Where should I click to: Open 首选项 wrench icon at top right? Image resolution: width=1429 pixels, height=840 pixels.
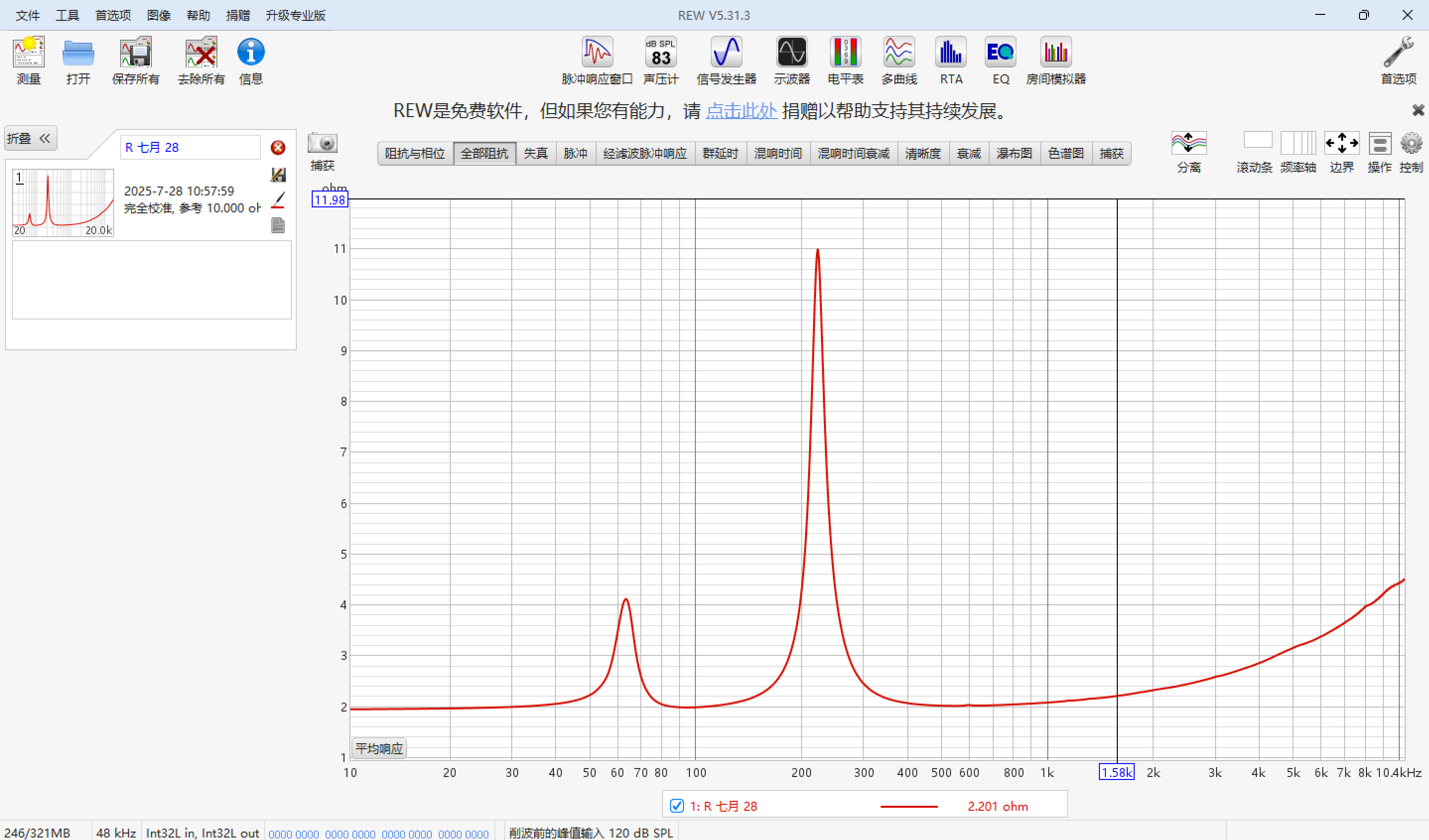point(1398,52)
